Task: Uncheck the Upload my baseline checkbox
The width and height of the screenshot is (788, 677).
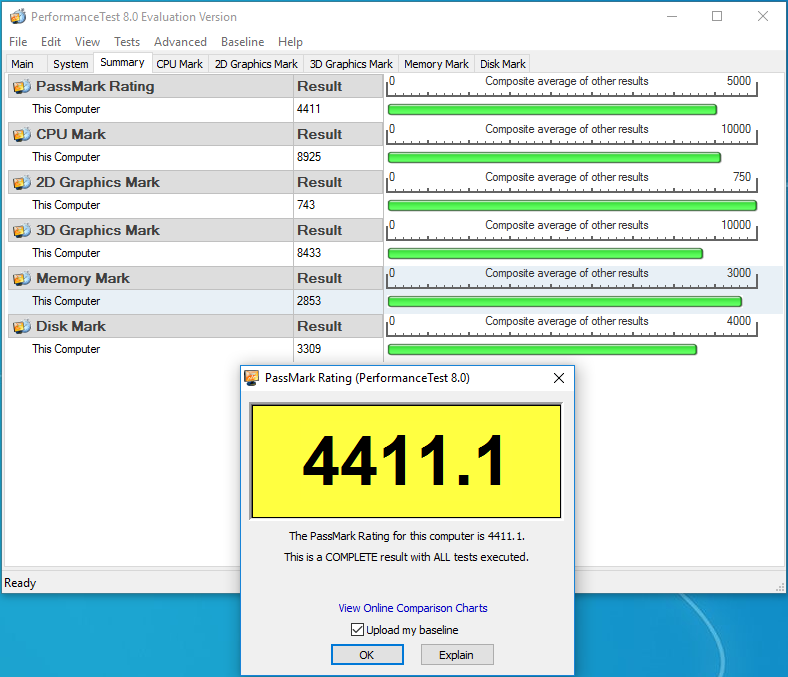Action: tap(357, 629)
